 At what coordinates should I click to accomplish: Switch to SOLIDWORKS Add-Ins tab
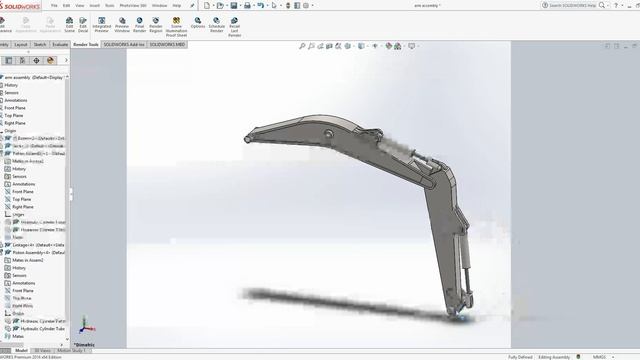(124, 44)
